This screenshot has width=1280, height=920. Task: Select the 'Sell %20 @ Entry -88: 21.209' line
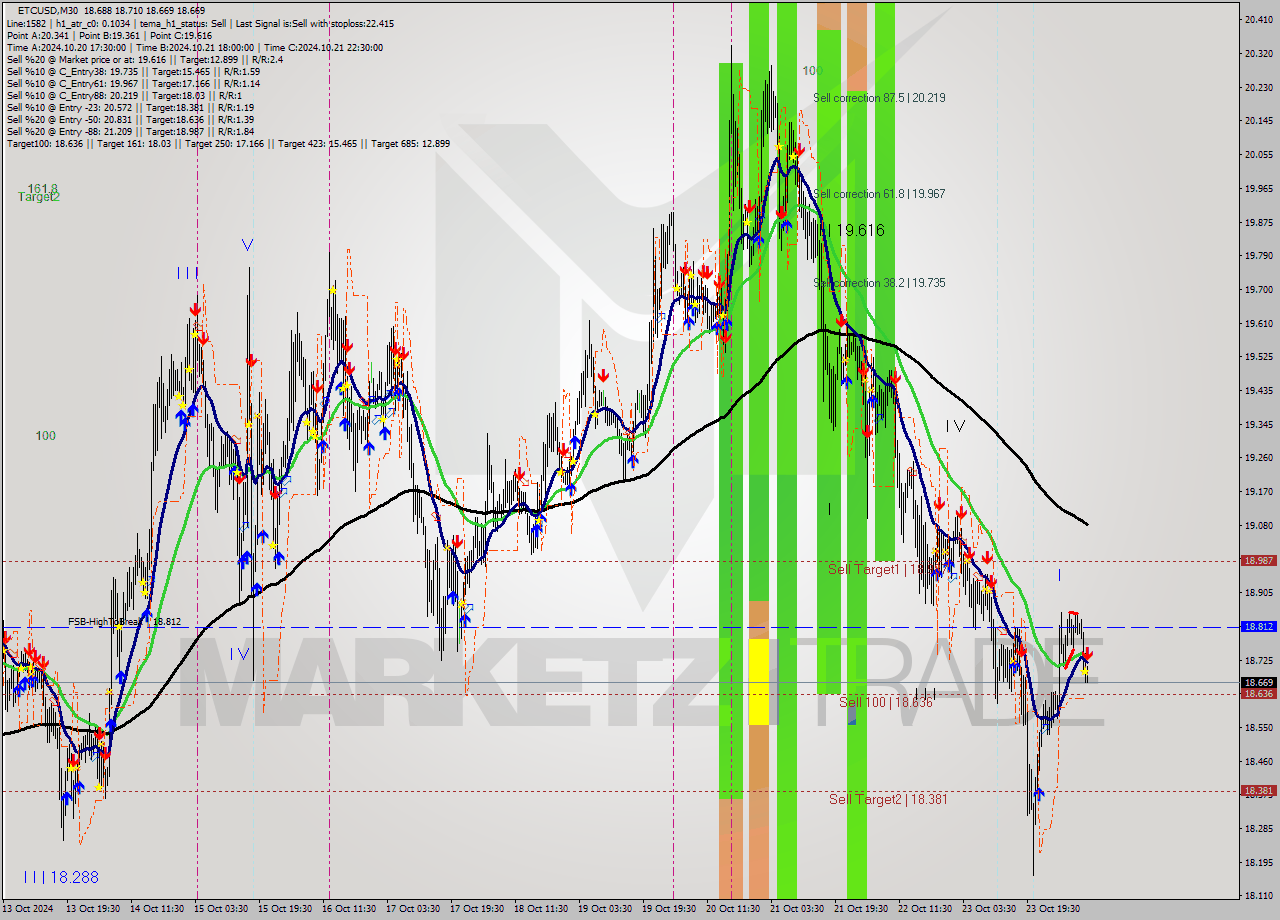tap(130, 131)
